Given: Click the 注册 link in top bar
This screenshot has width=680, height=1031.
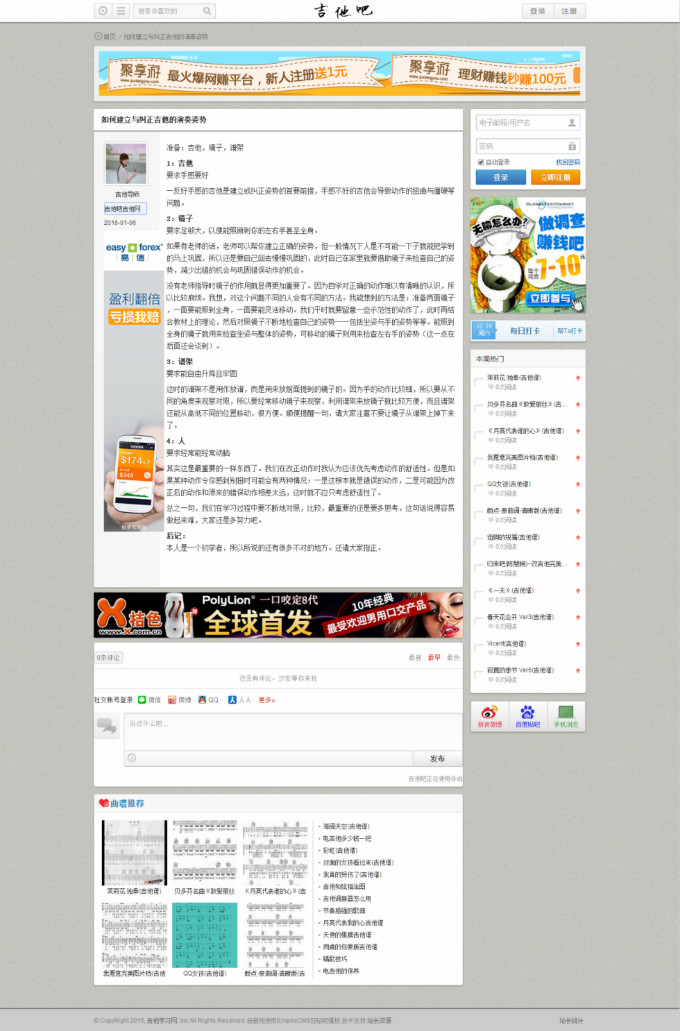Looking at the screenshot, I should tap(569, 11).
